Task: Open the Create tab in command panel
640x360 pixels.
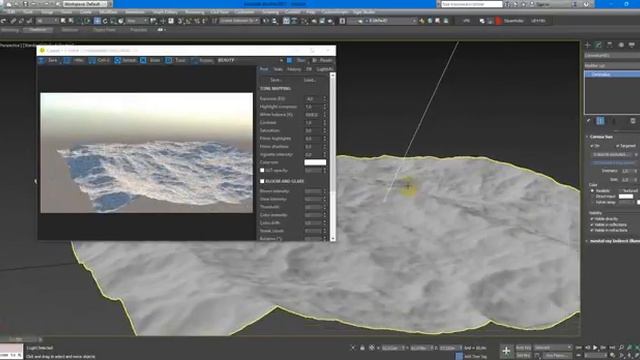Action: [x=588, y=44]
